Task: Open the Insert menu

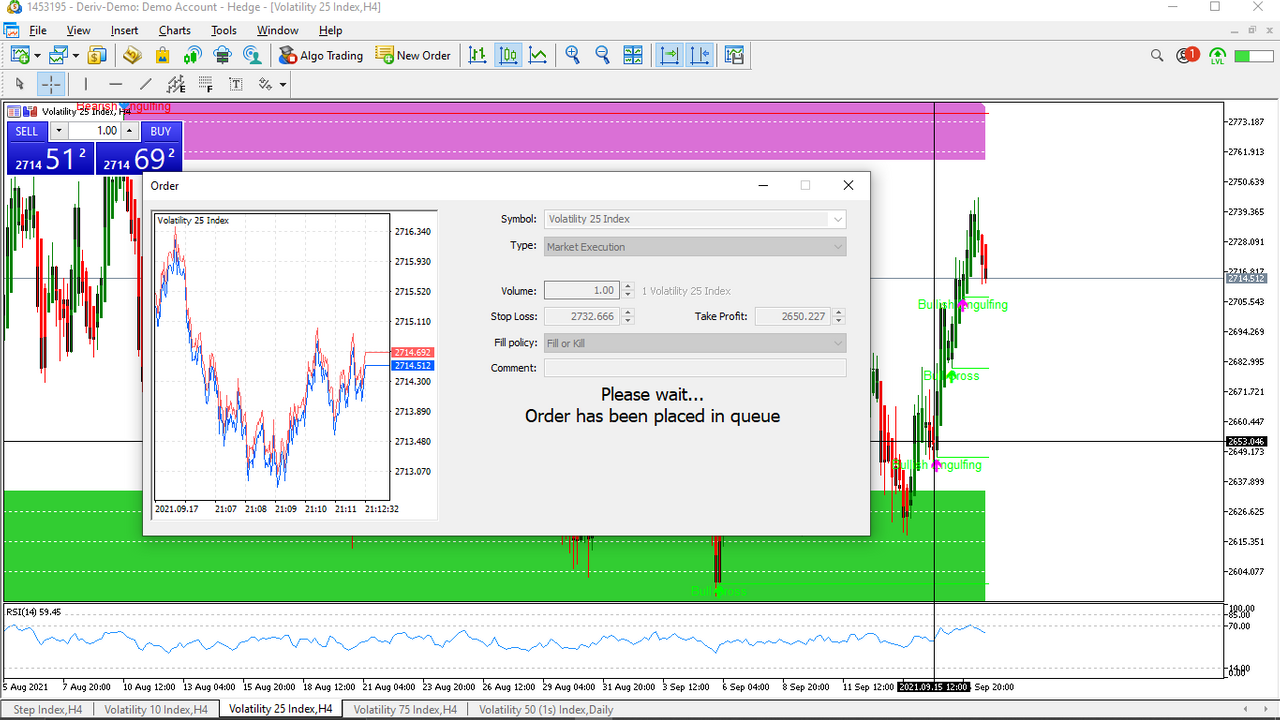Action: click(125, 30)
